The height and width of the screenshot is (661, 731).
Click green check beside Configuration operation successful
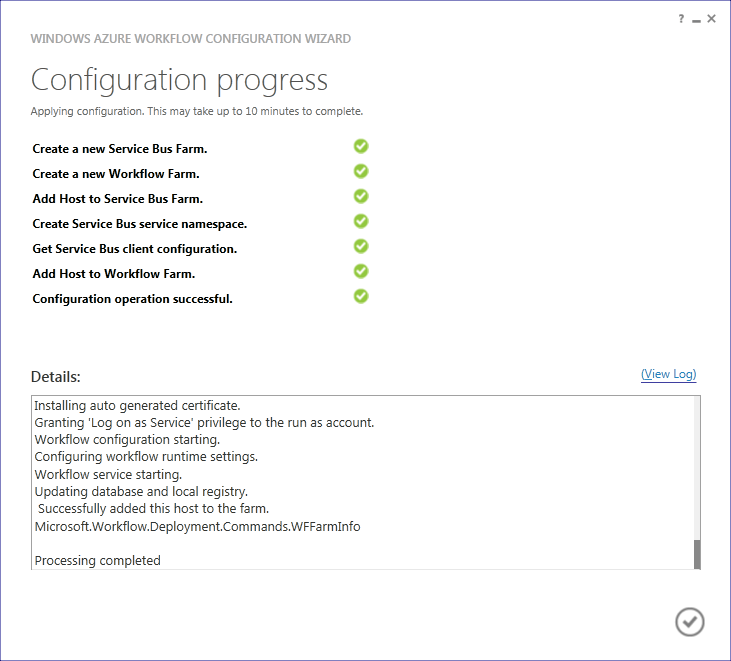(x=361, y=296)
